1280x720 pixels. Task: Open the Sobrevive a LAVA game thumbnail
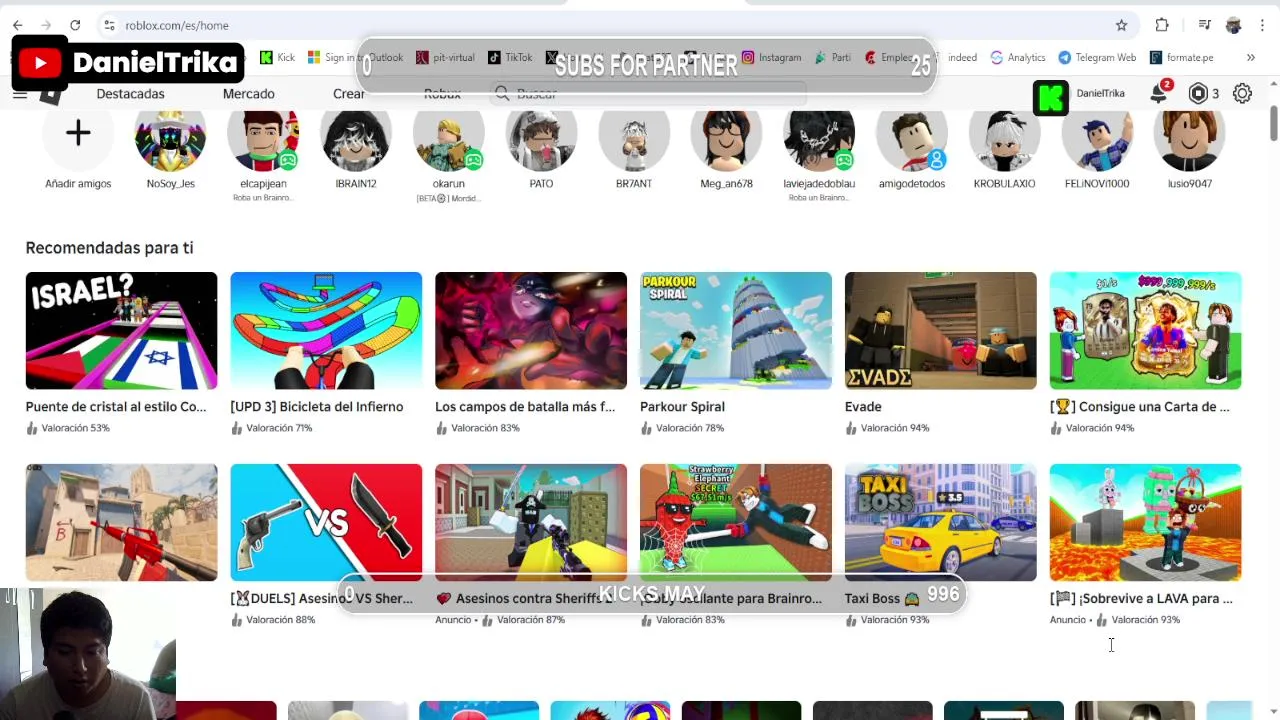(1145, 522)
